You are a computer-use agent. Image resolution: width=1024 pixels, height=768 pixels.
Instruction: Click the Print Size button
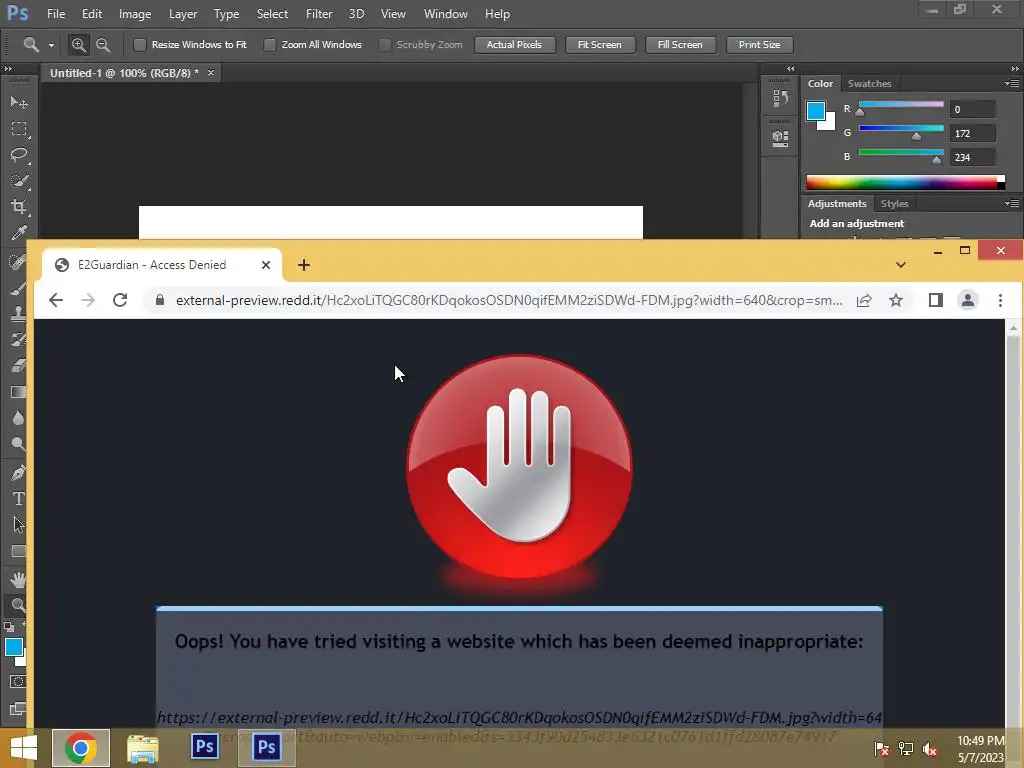[x=760, y=44]
